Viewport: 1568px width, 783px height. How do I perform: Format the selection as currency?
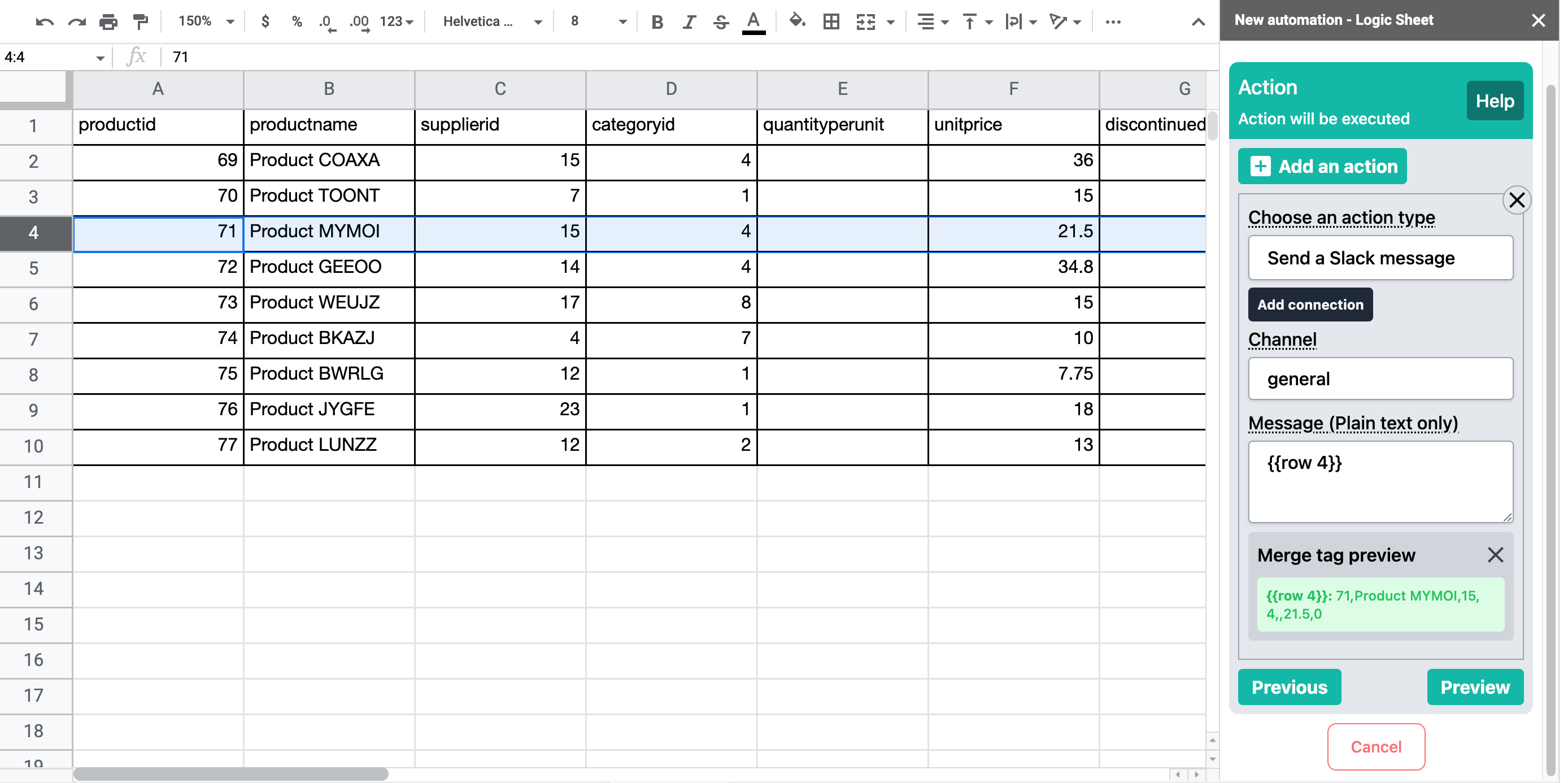click(265, 22)
